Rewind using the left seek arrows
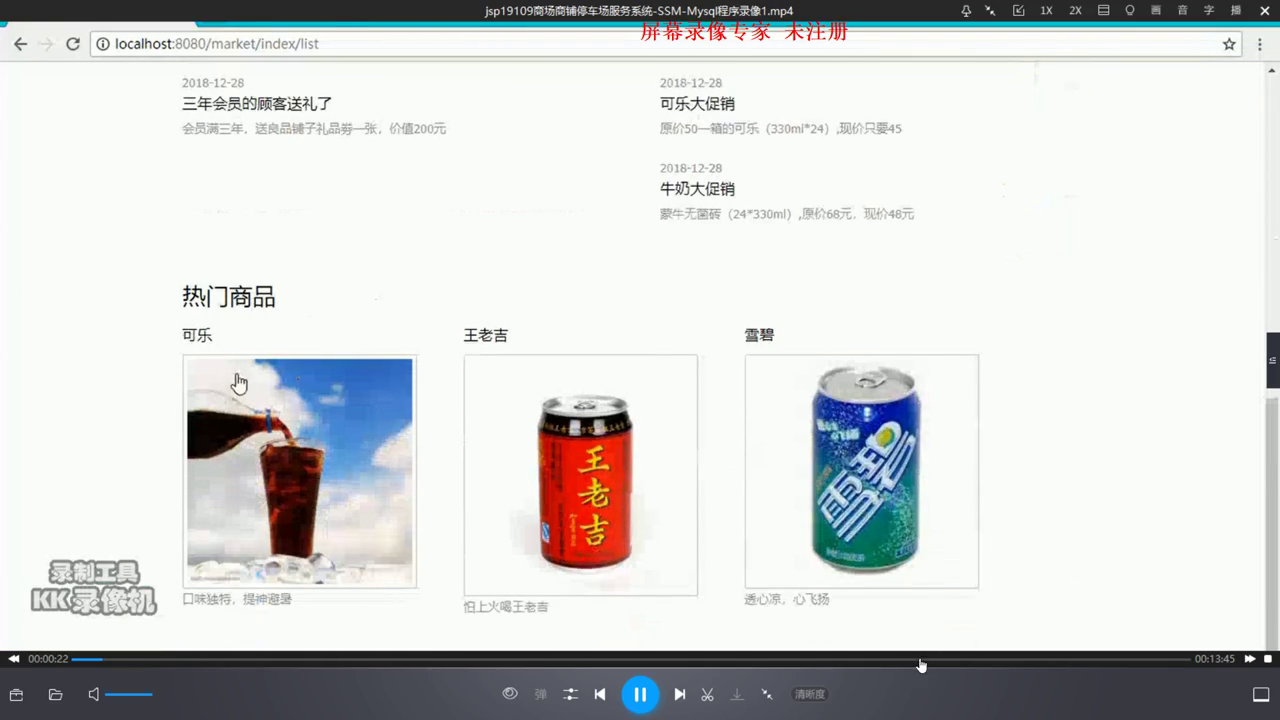Screen dimensions: 1280x720 click(14, 659)
